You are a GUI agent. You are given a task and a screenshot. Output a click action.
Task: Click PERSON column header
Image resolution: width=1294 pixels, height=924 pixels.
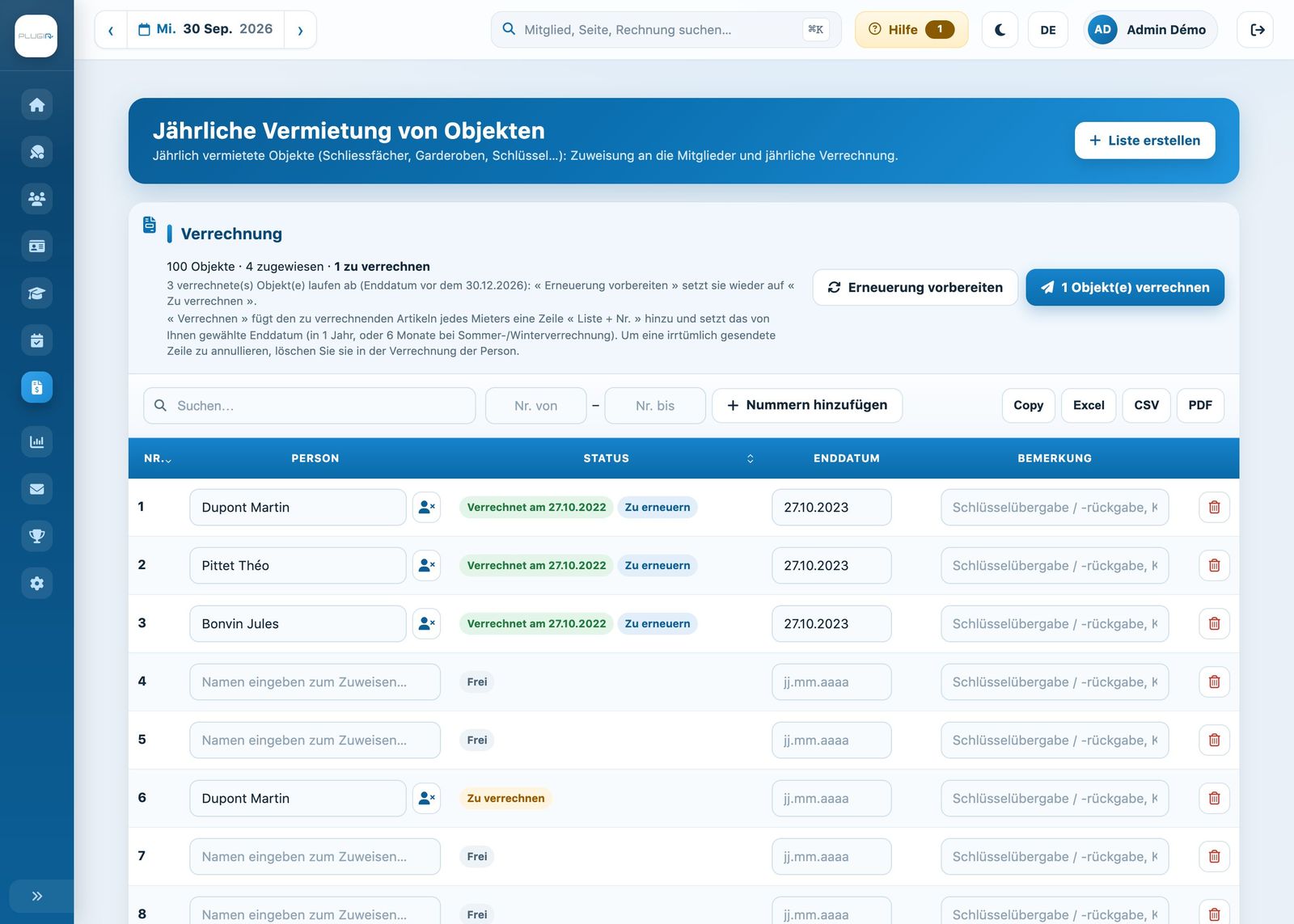(315, 458)
